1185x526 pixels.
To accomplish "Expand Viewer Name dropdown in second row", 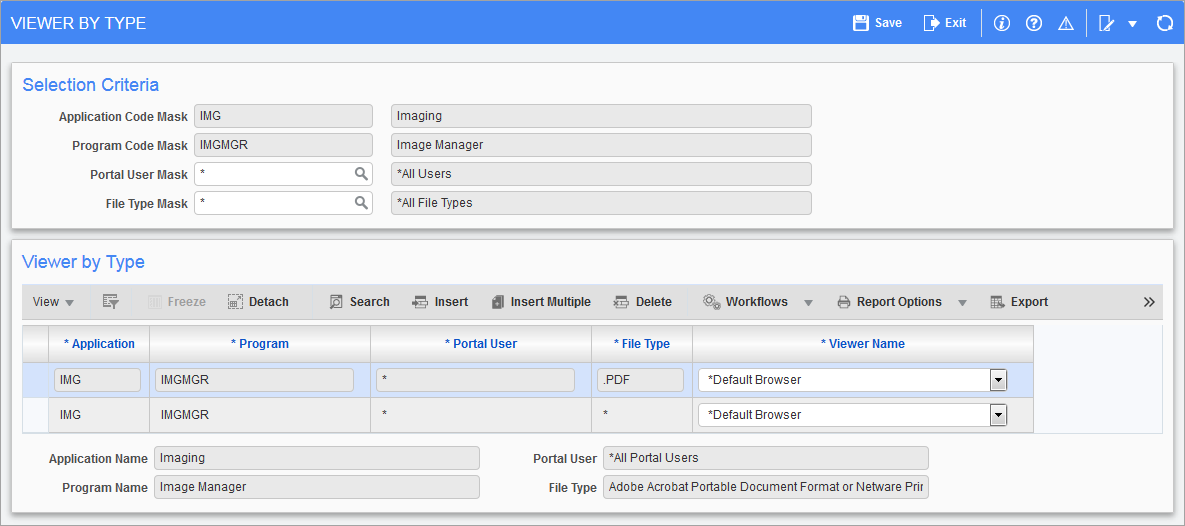I will tap(997, 415).
